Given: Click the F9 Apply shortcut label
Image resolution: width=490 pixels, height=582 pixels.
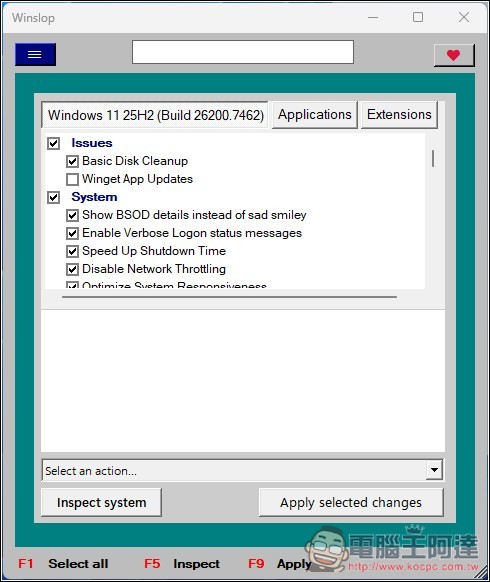Looking at the screenshot, I should 280,563.
